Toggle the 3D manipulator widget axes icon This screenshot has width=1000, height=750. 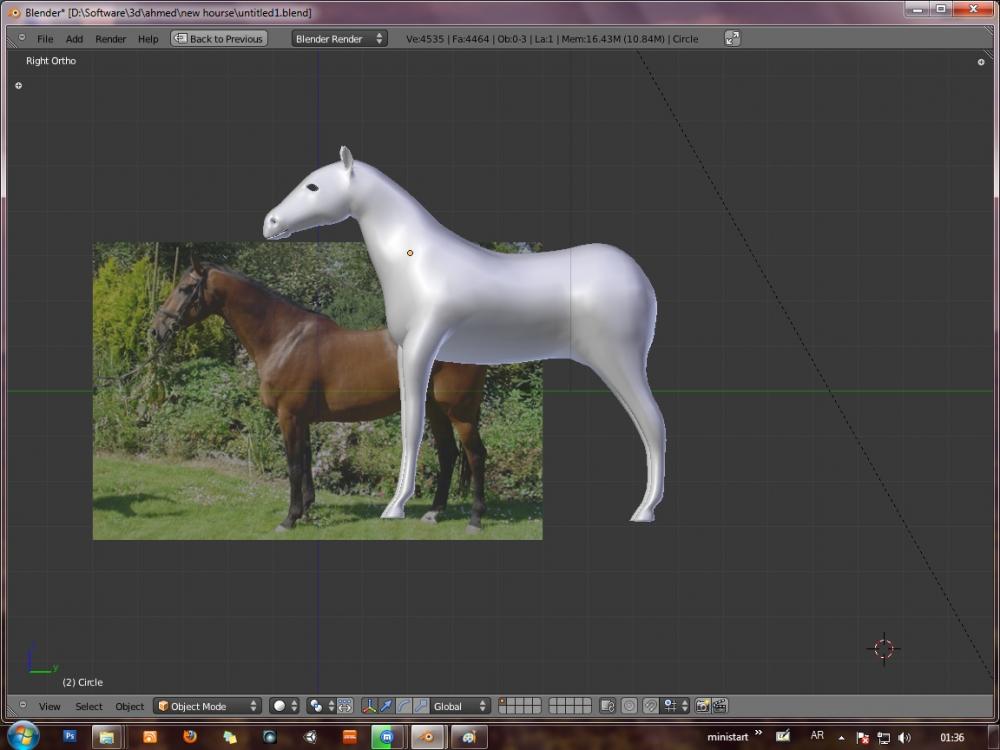(x=369, y=706)
